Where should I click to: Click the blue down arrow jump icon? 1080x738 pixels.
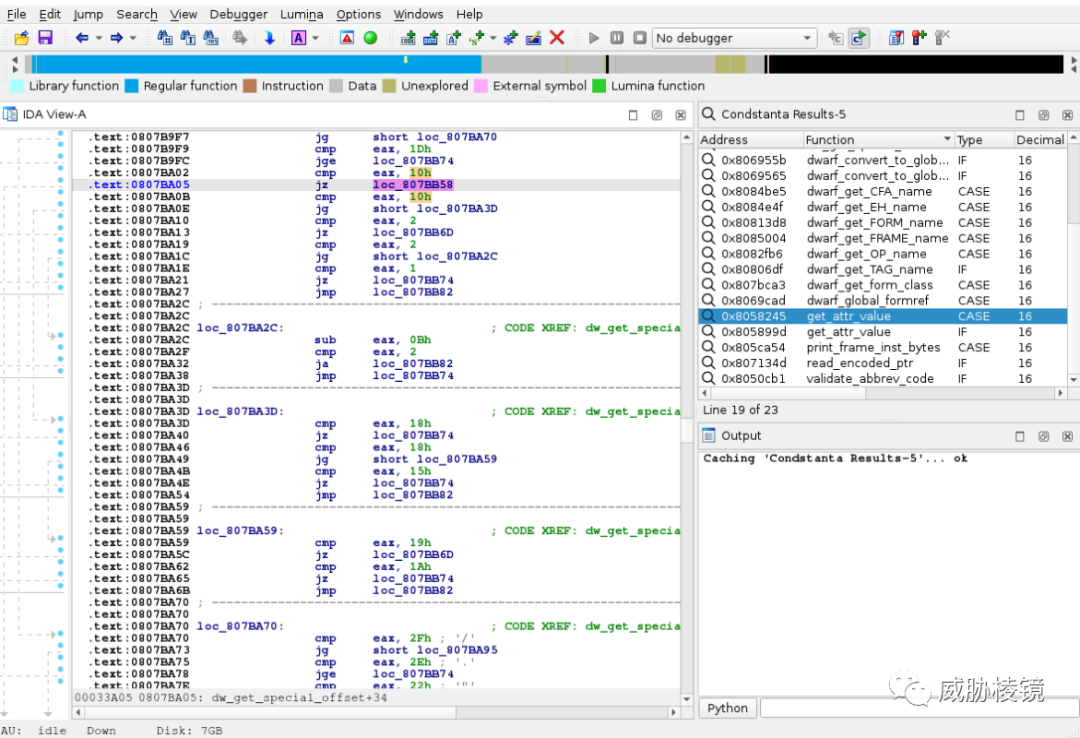tap(269, 38)
